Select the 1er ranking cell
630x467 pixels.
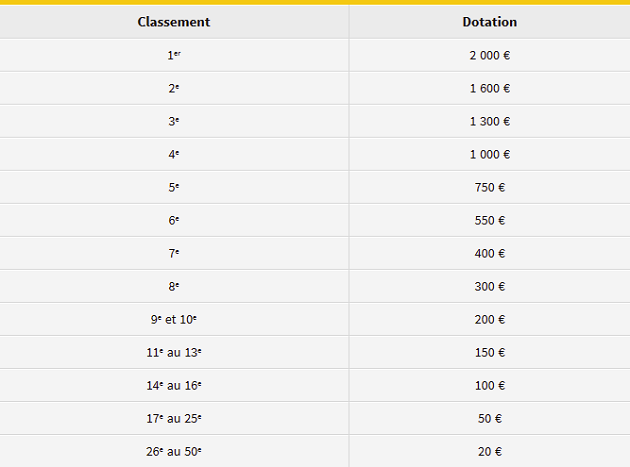[174, 55]
